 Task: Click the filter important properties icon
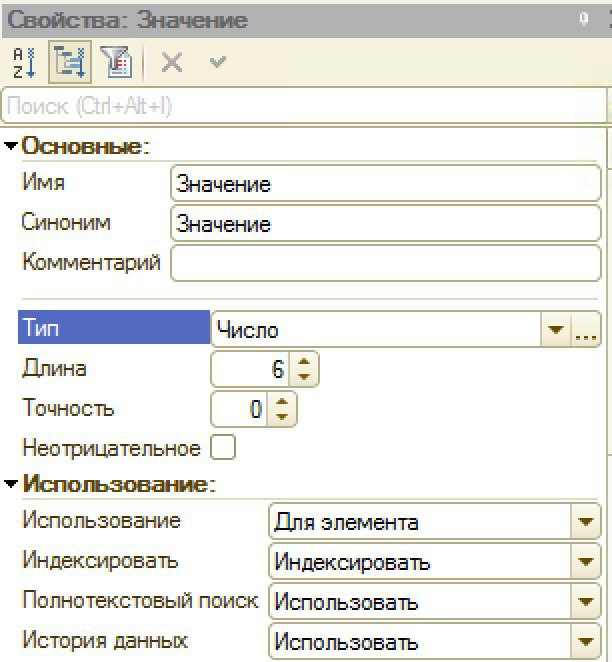(116, 62)
